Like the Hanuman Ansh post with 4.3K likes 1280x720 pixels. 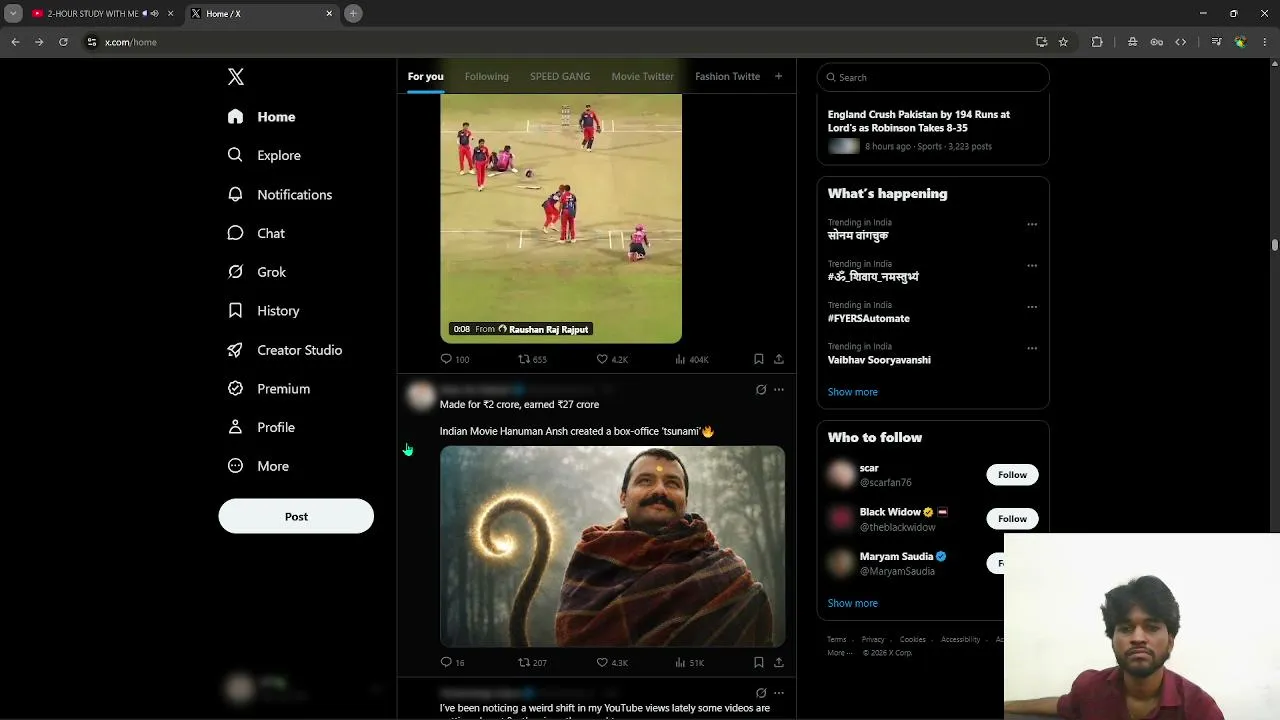click(612, 662)
